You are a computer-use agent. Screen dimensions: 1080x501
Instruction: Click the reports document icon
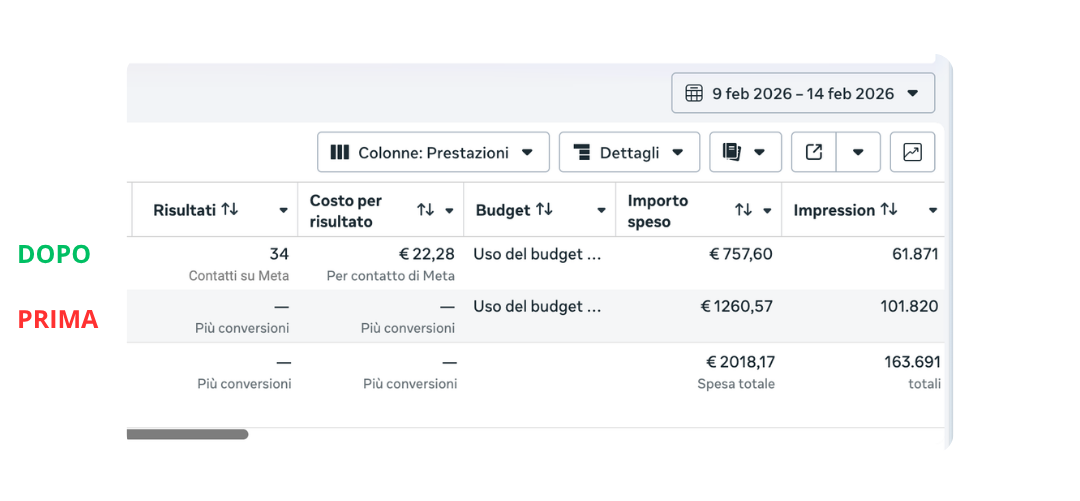coord(731,152)
